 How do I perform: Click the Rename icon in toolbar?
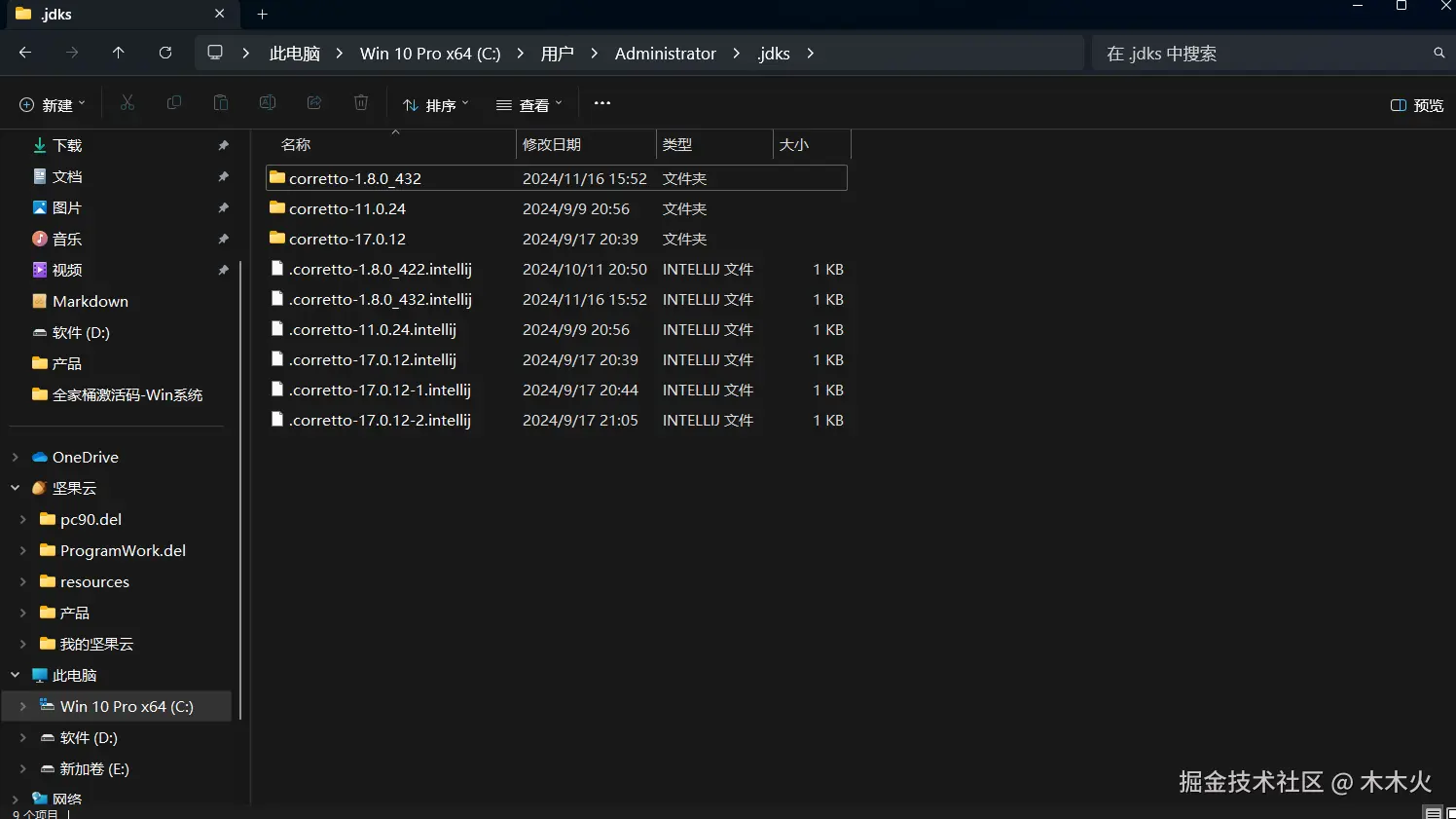click(268, 103)
